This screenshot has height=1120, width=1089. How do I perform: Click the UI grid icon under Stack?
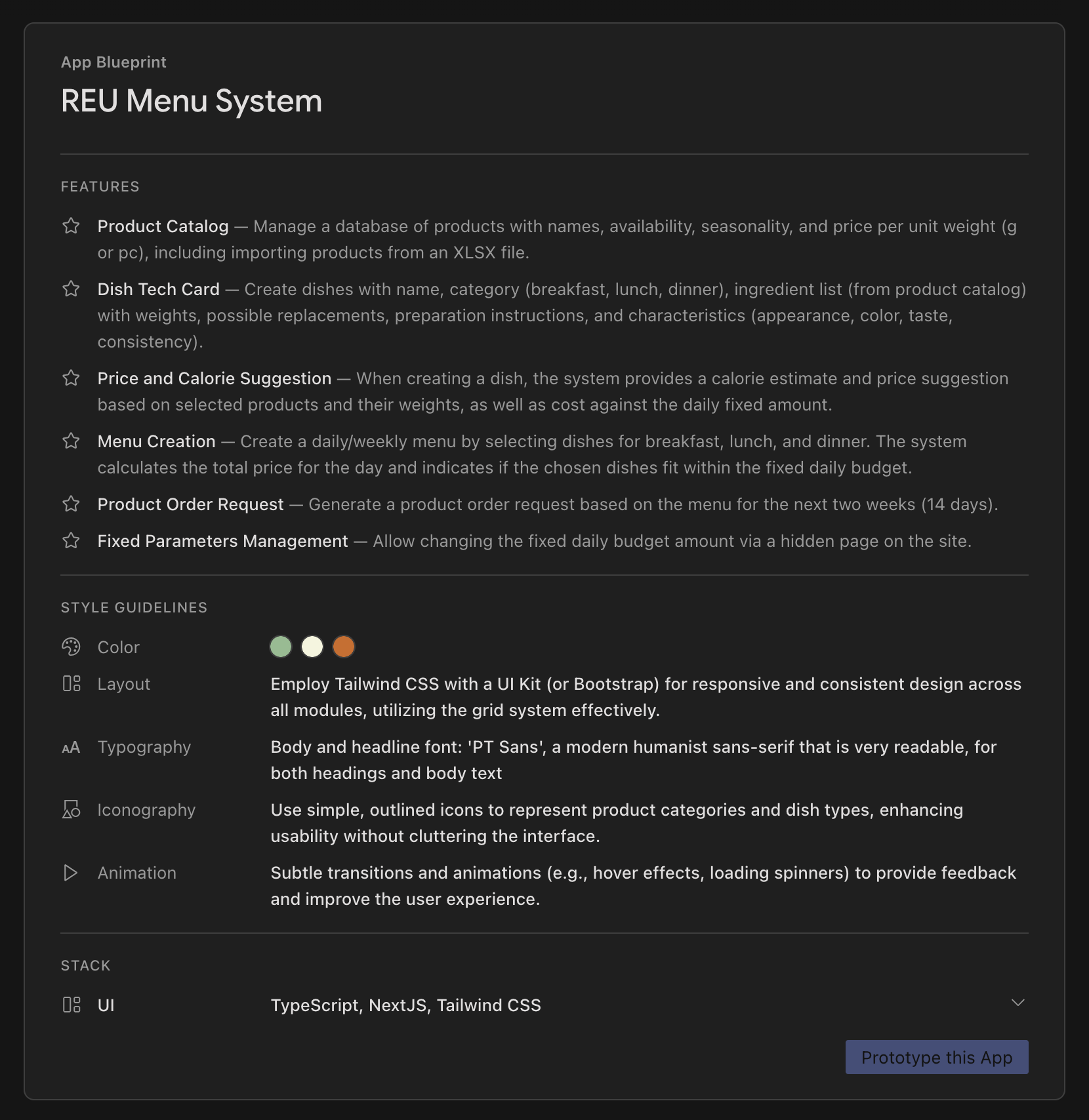pyautogui.click(x=71, y=1005)
